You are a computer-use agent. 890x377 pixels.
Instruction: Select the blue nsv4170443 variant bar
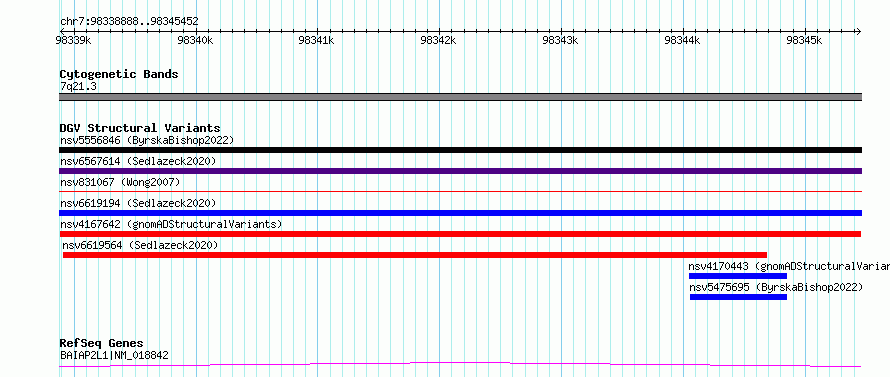click(738, 276)
